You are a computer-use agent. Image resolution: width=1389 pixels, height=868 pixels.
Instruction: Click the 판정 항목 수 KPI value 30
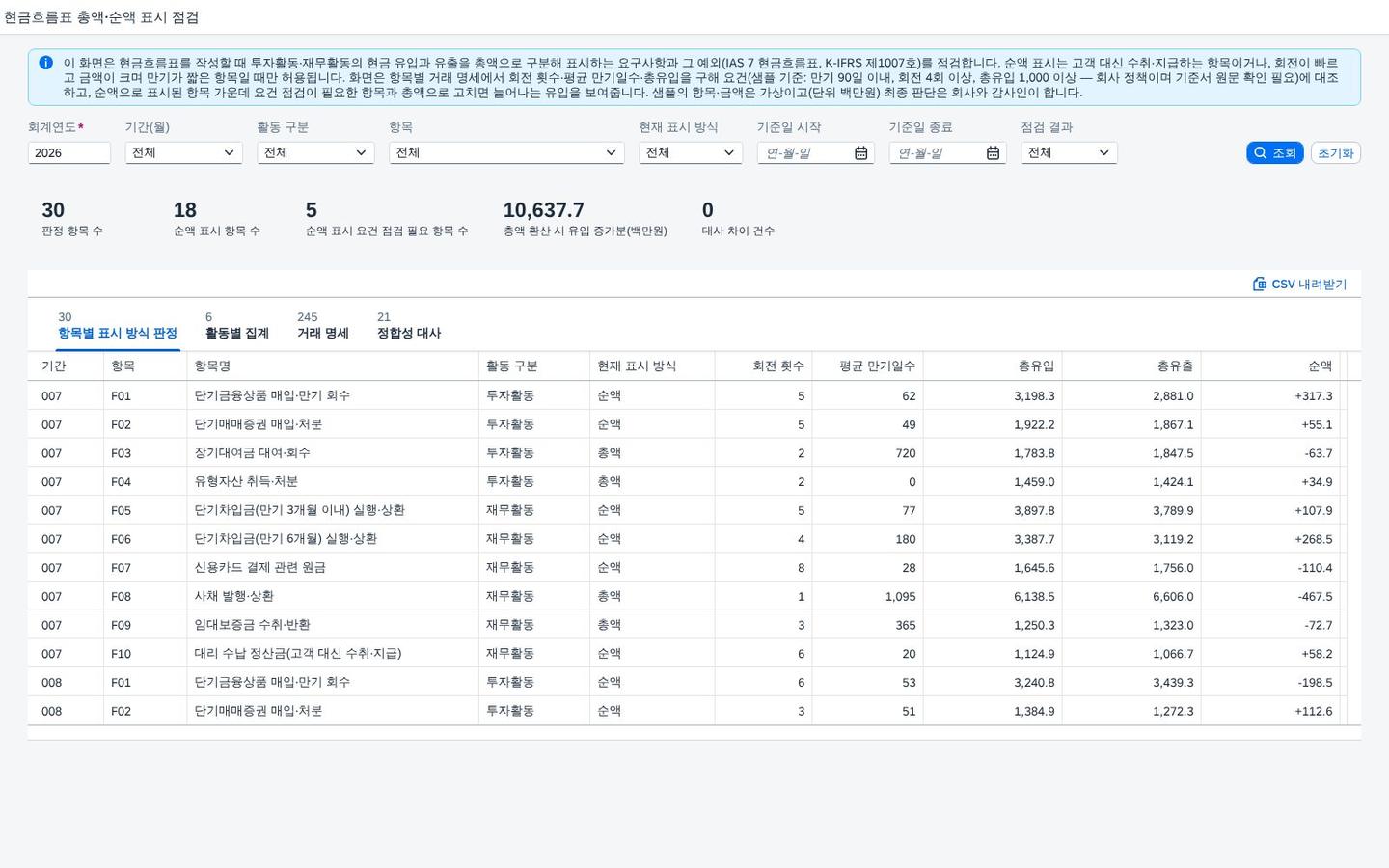[53, 210]
